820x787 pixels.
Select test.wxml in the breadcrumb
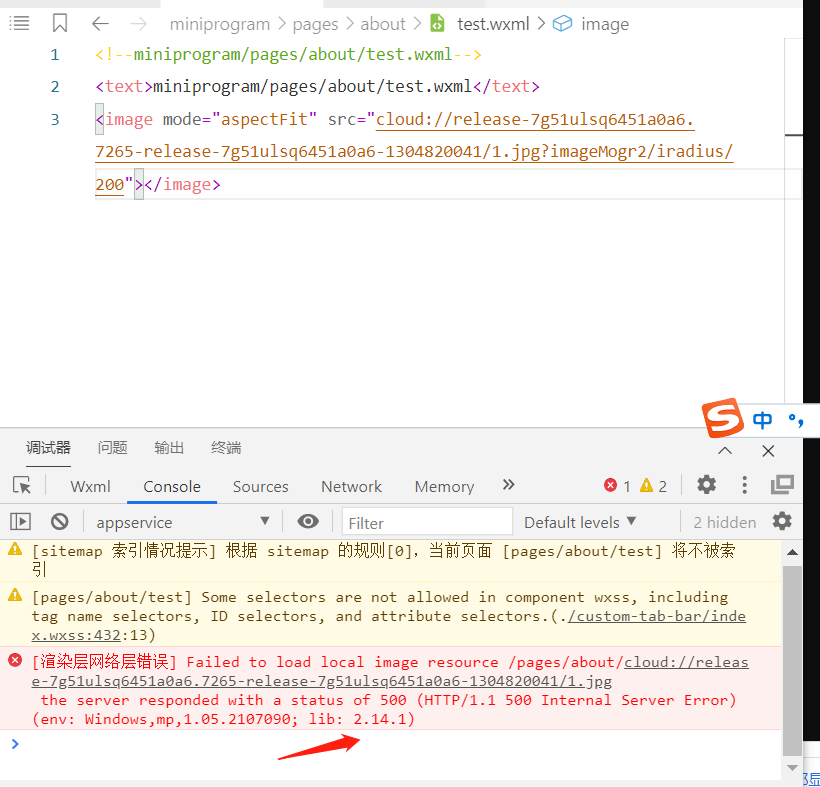click(493, 24)
